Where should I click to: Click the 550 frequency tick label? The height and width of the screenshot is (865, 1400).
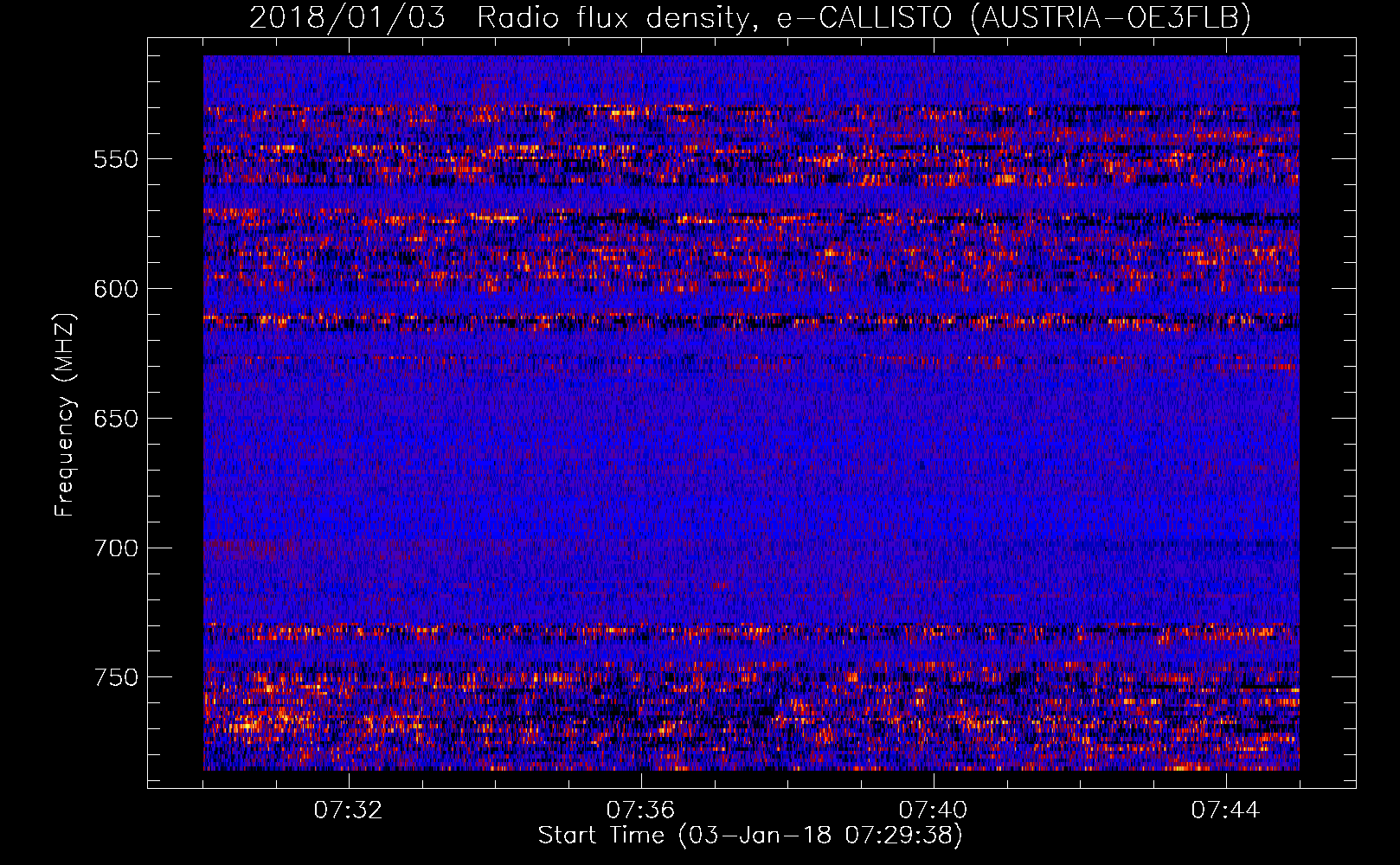pyautogui.click(x=116, y=159)
